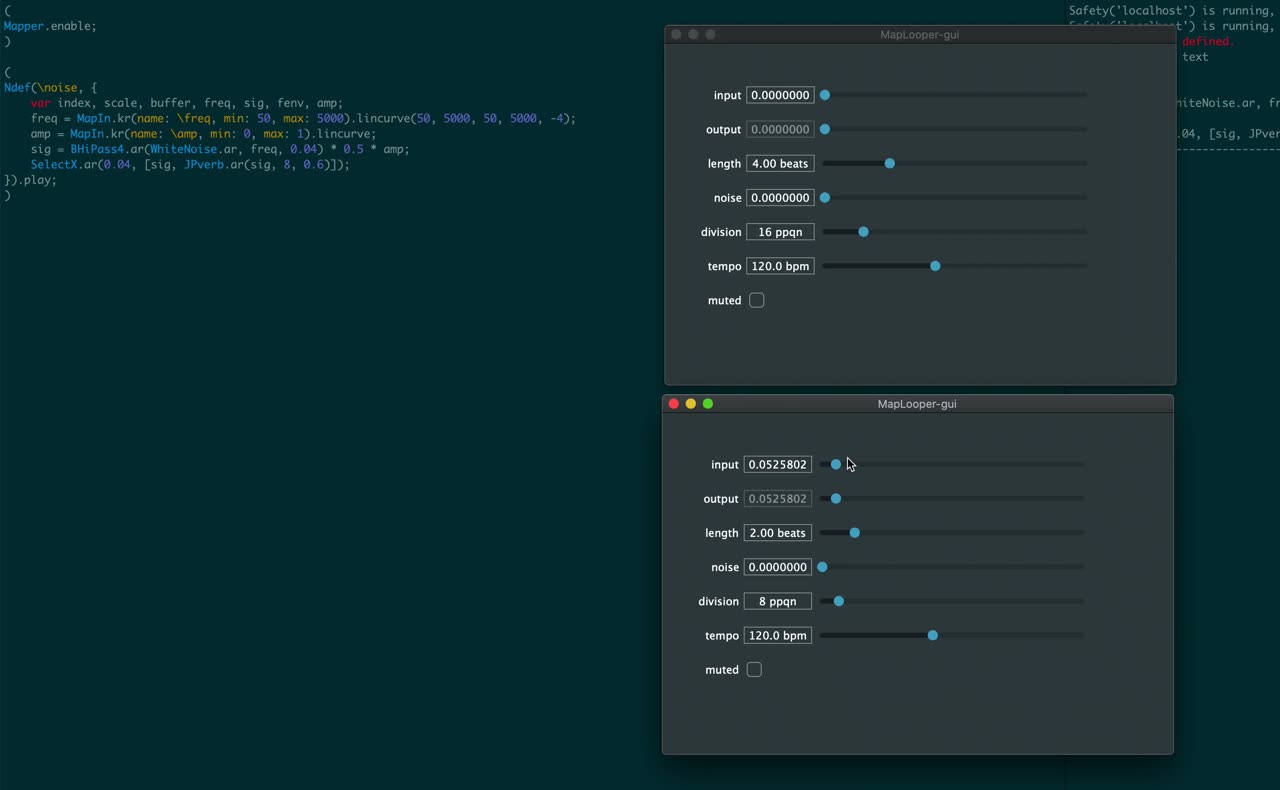The width and height of the screenshot is (1280, 790).
Task: Select the 2.00 beats length field
Action: pyautogui.click(x=778, y=533)
